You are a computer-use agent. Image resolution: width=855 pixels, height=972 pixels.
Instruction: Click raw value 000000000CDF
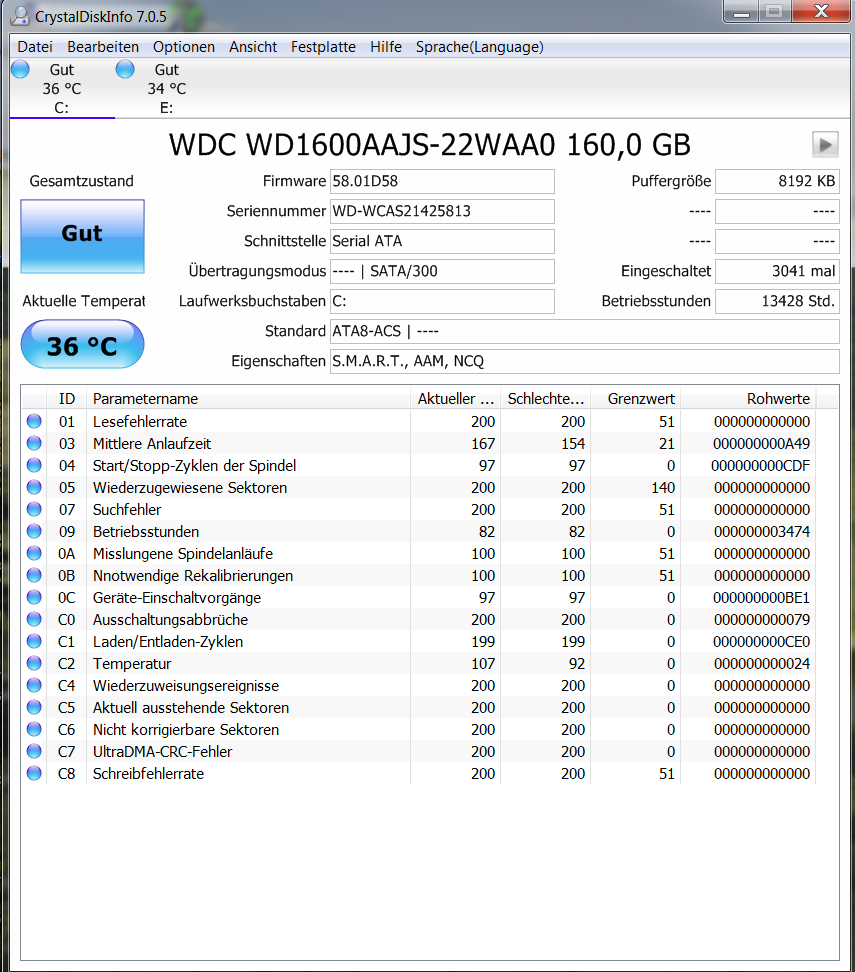coord(761,466)
